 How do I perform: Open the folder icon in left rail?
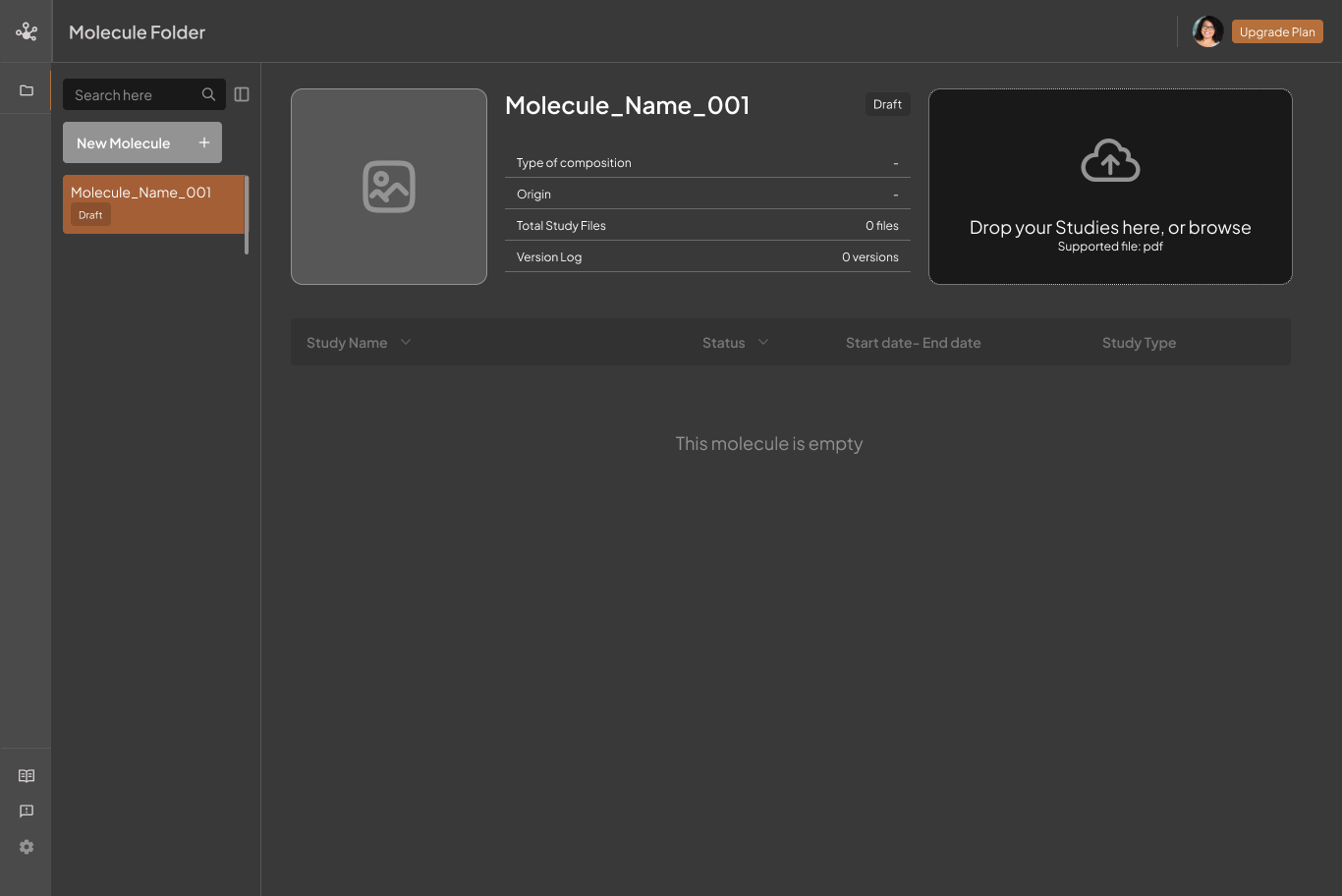tap(27, 90)
